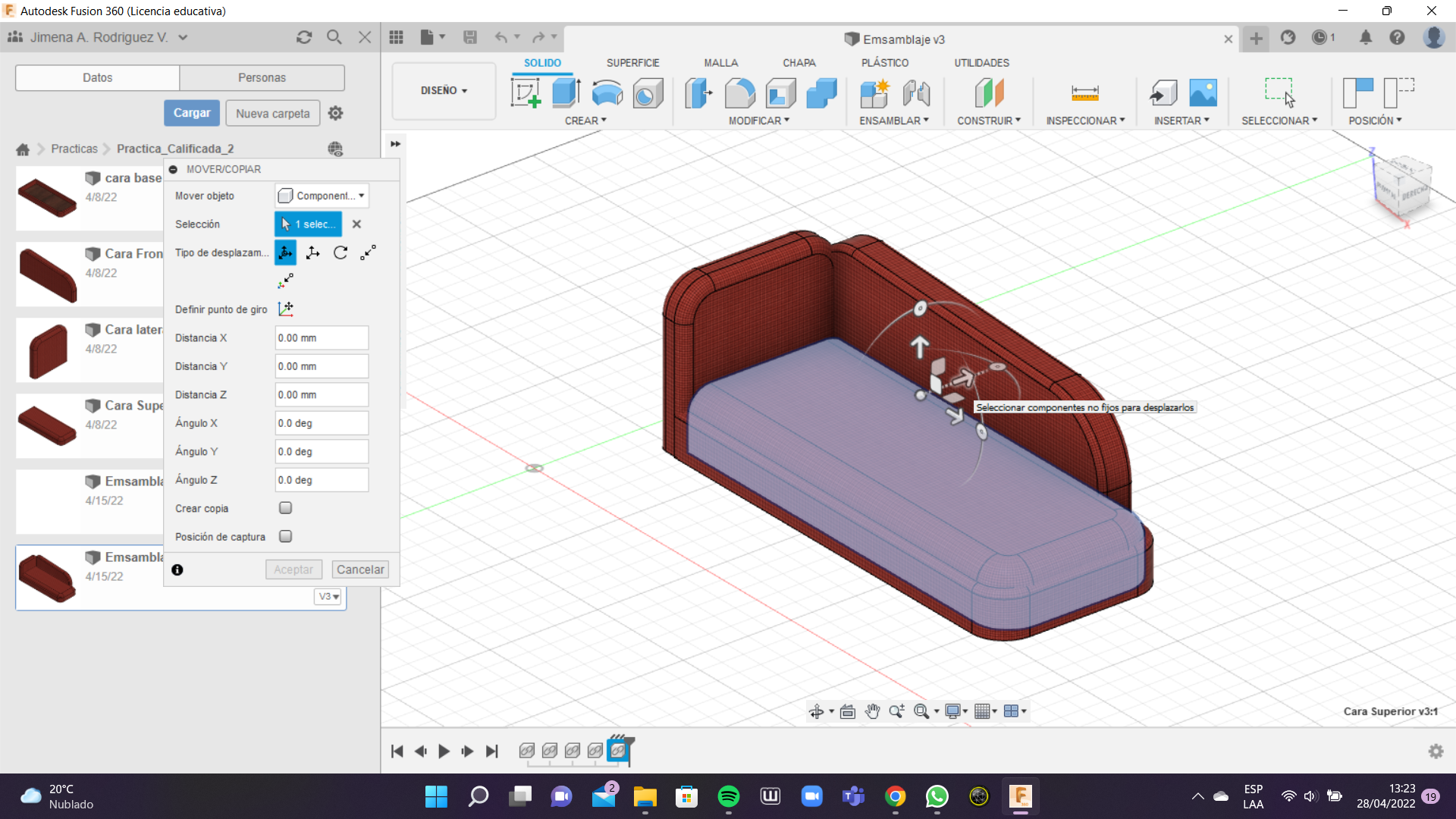
Task: Select the Free Move displacement icon
Action: point(286,253)
